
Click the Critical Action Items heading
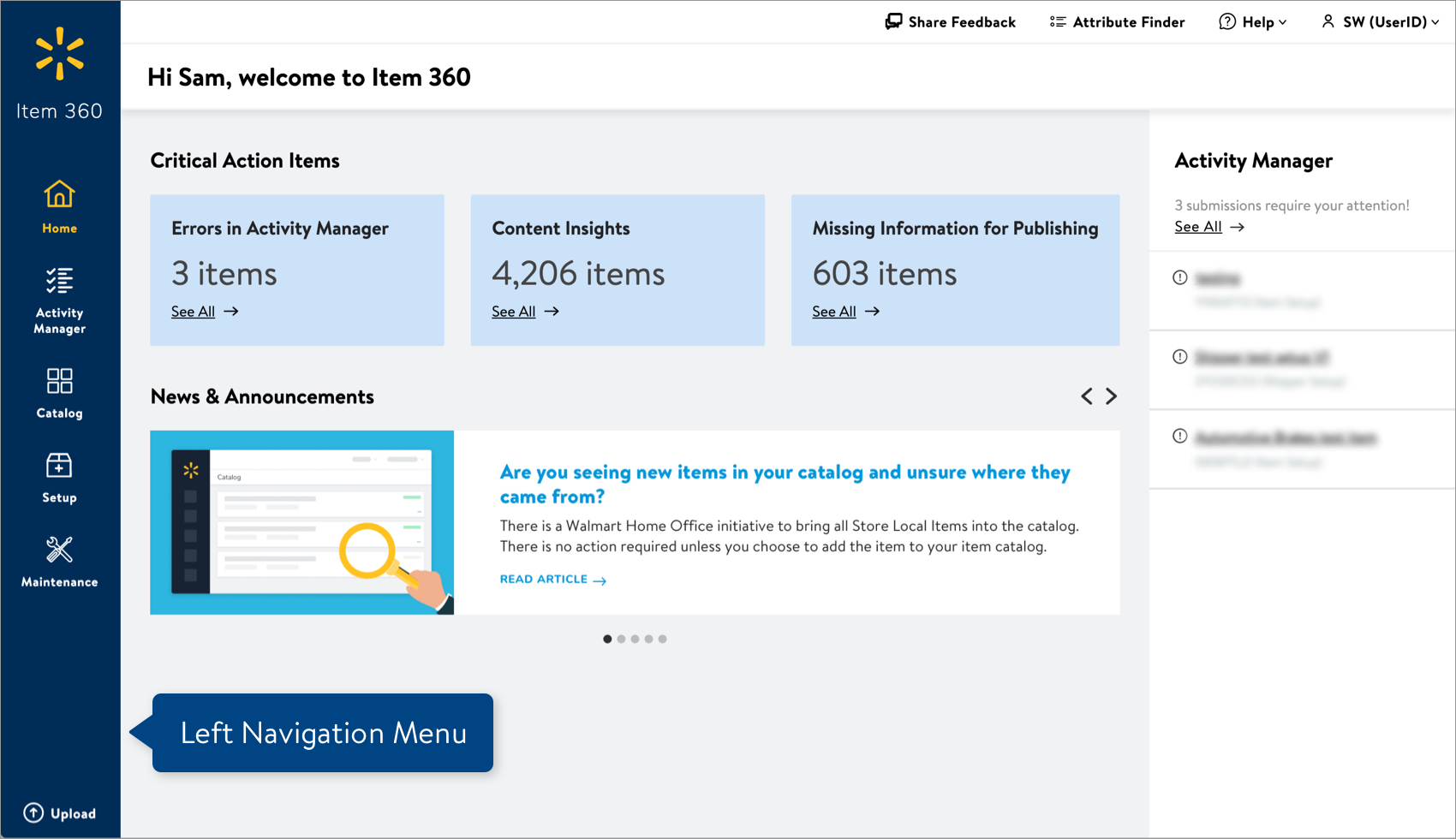pos(245,161)
